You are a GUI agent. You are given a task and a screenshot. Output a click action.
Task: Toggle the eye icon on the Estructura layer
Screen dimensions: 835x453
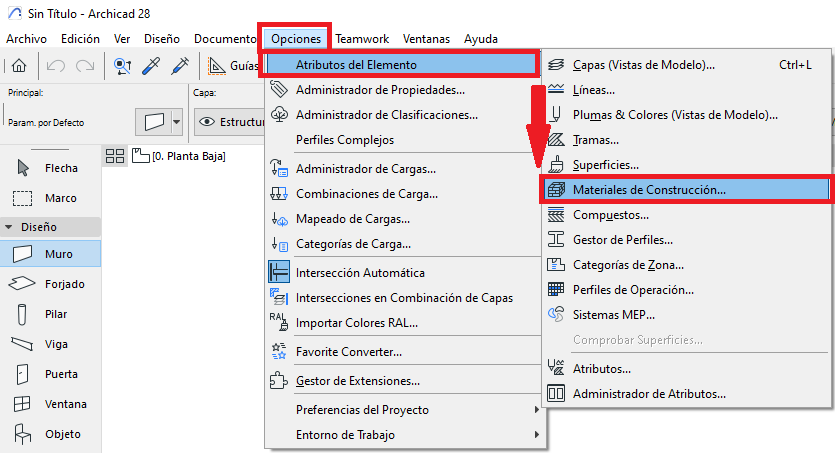point(208,122)
